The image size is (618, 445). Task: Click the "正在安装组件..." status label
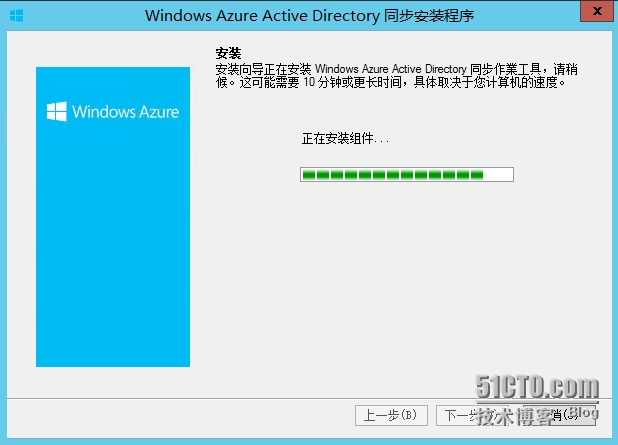[x=345, y=138]
